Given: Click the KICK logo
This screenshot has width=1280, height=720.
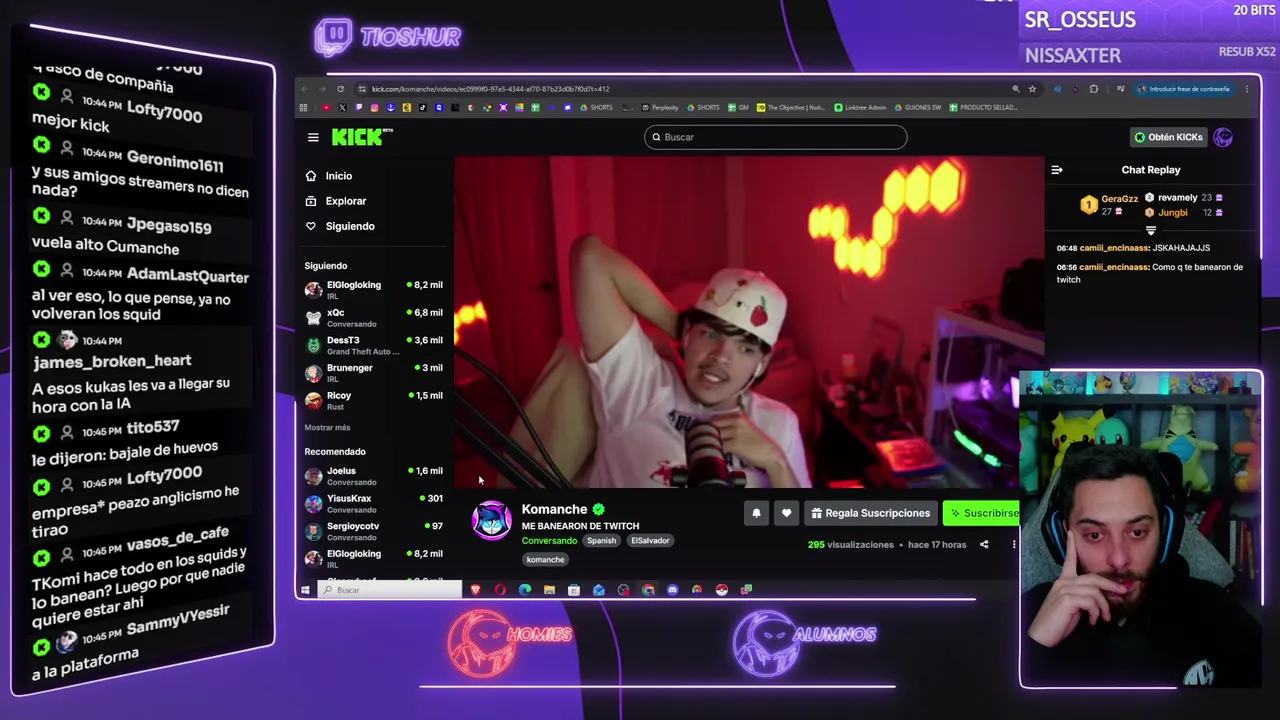Looking at the screenshot, I should [362, 137].
